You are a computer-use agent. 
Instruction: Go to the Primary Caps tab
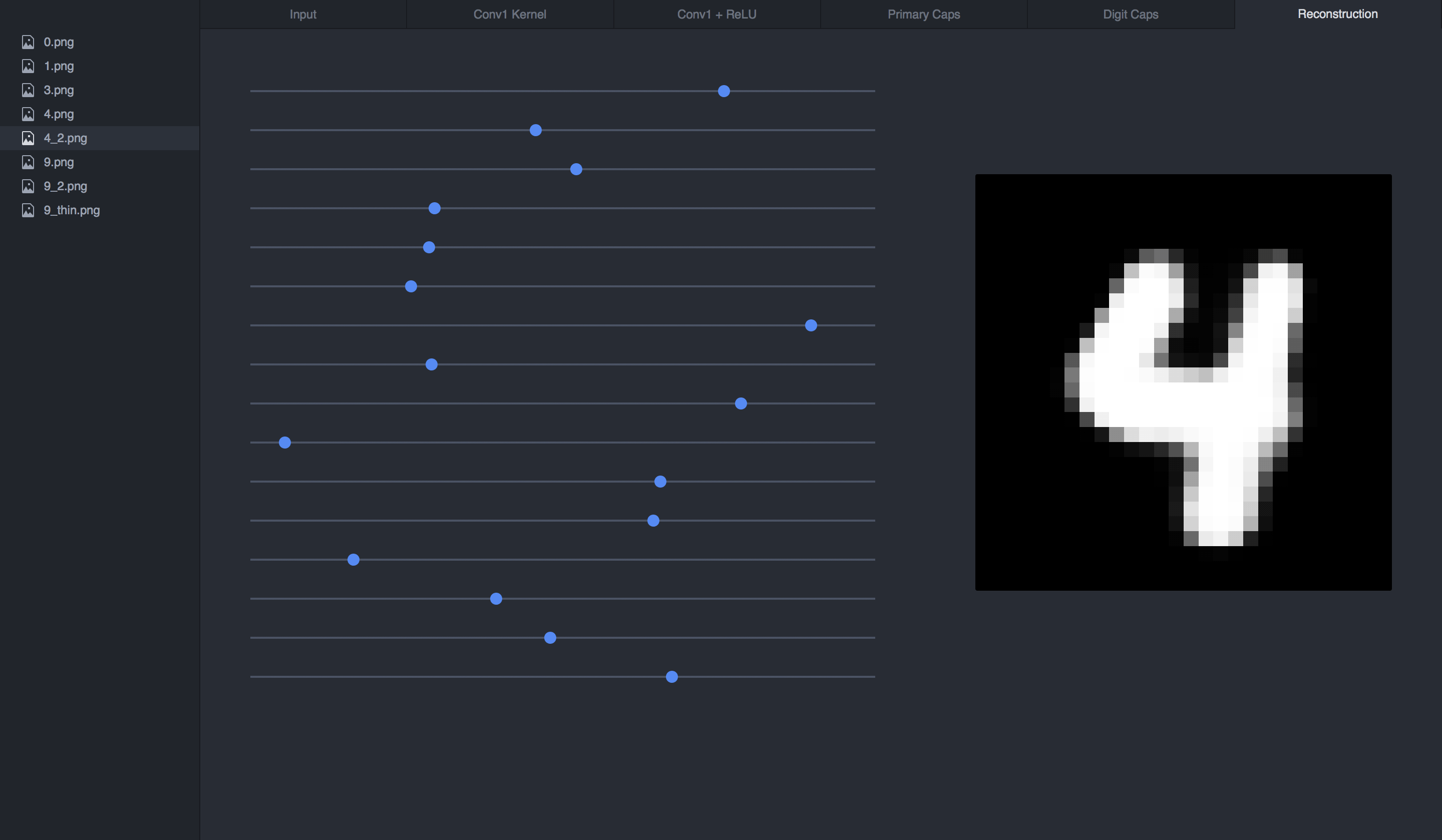[924, 15]
